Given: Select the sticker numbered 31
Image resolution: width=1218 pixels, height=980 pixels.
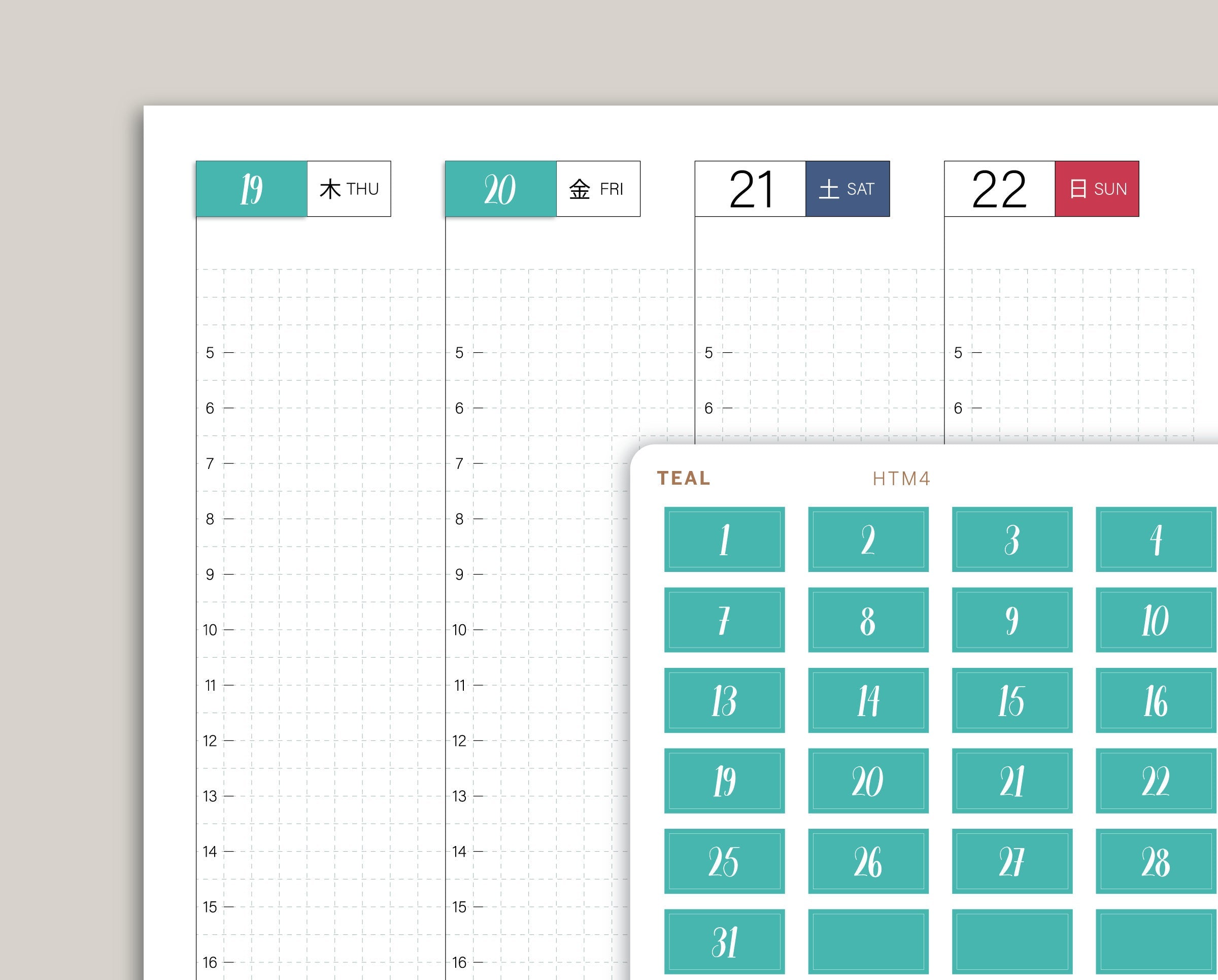Looking at the screenshot, I should pos(724,941).
